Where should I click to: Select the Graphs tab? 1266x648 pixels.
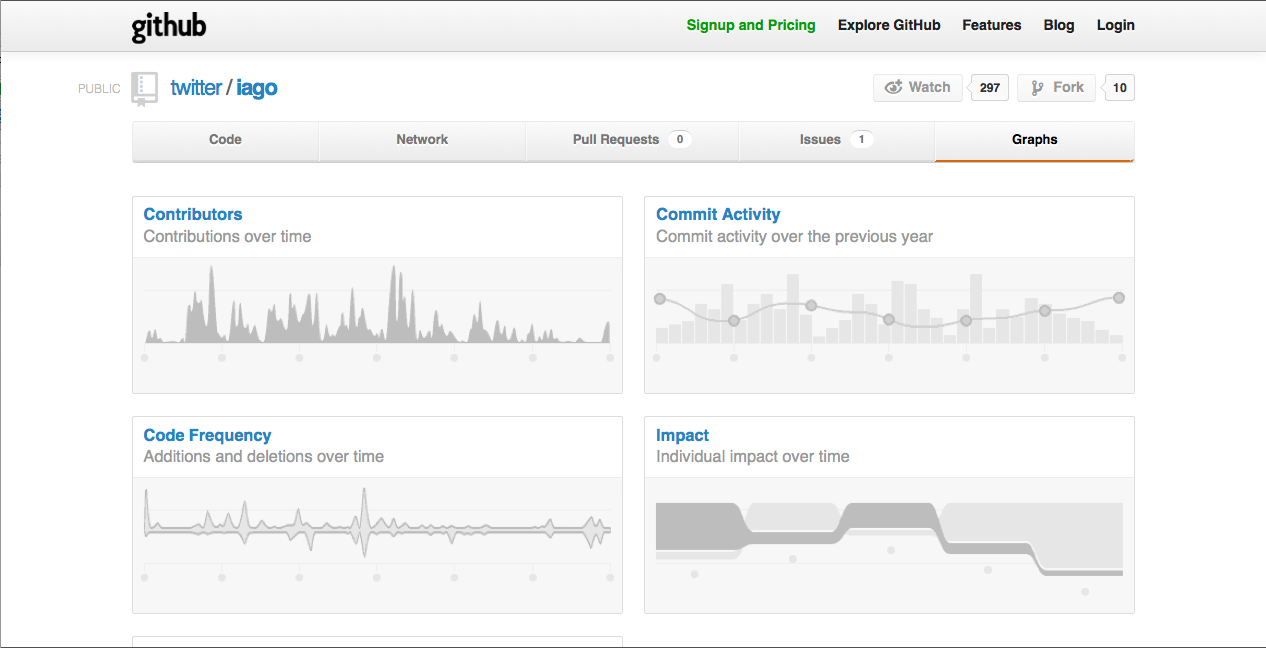(x=1034, y=141)
